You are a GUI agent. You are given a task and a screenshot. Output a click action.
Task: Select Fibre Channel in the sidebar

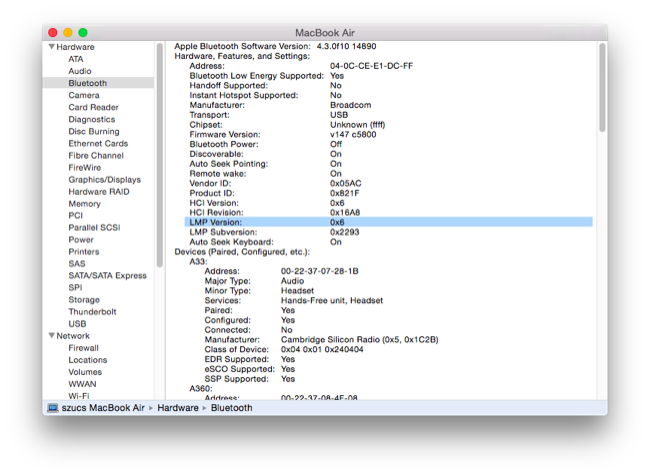pyautogui.click(x=96, y=155)
